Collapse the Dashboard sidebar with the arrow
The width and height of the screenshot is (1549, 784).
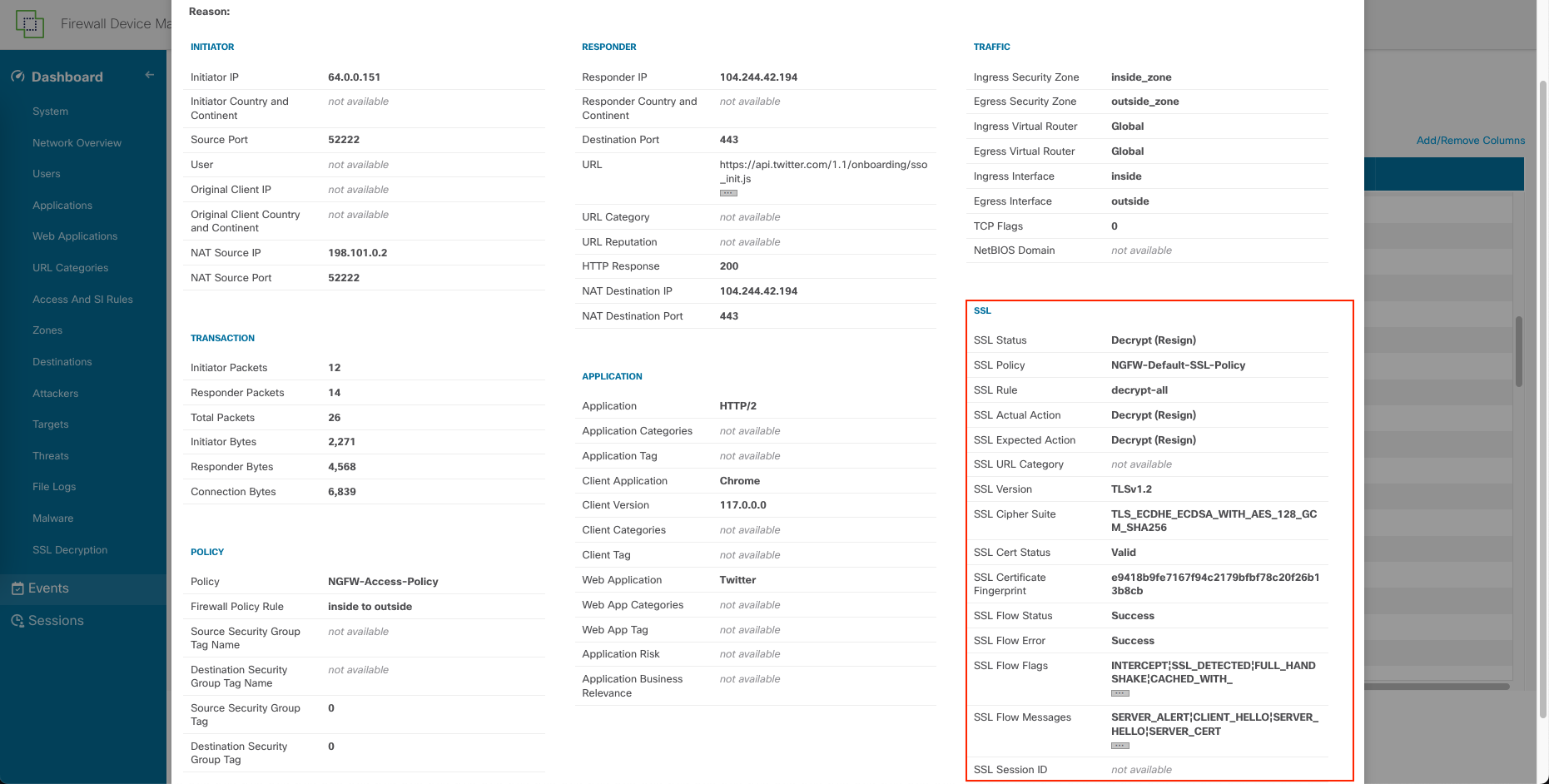click(x=150, y=75)
